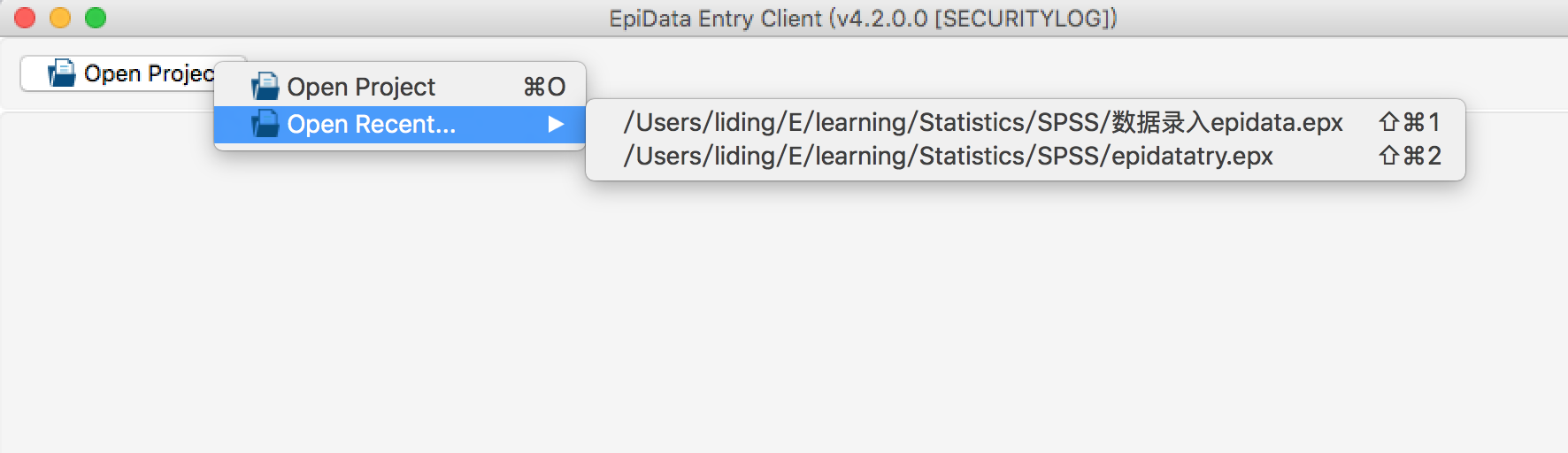Click the folder icon on Open Project toolbar button
Viewport: 1568px width, 453px height.
(x=62, y=73)
